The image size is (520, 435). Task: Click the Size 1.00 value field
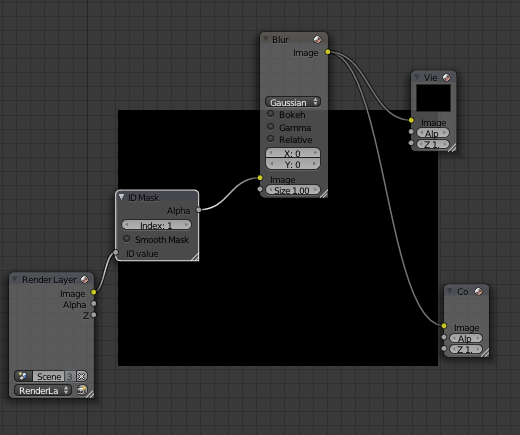(293, 190)
